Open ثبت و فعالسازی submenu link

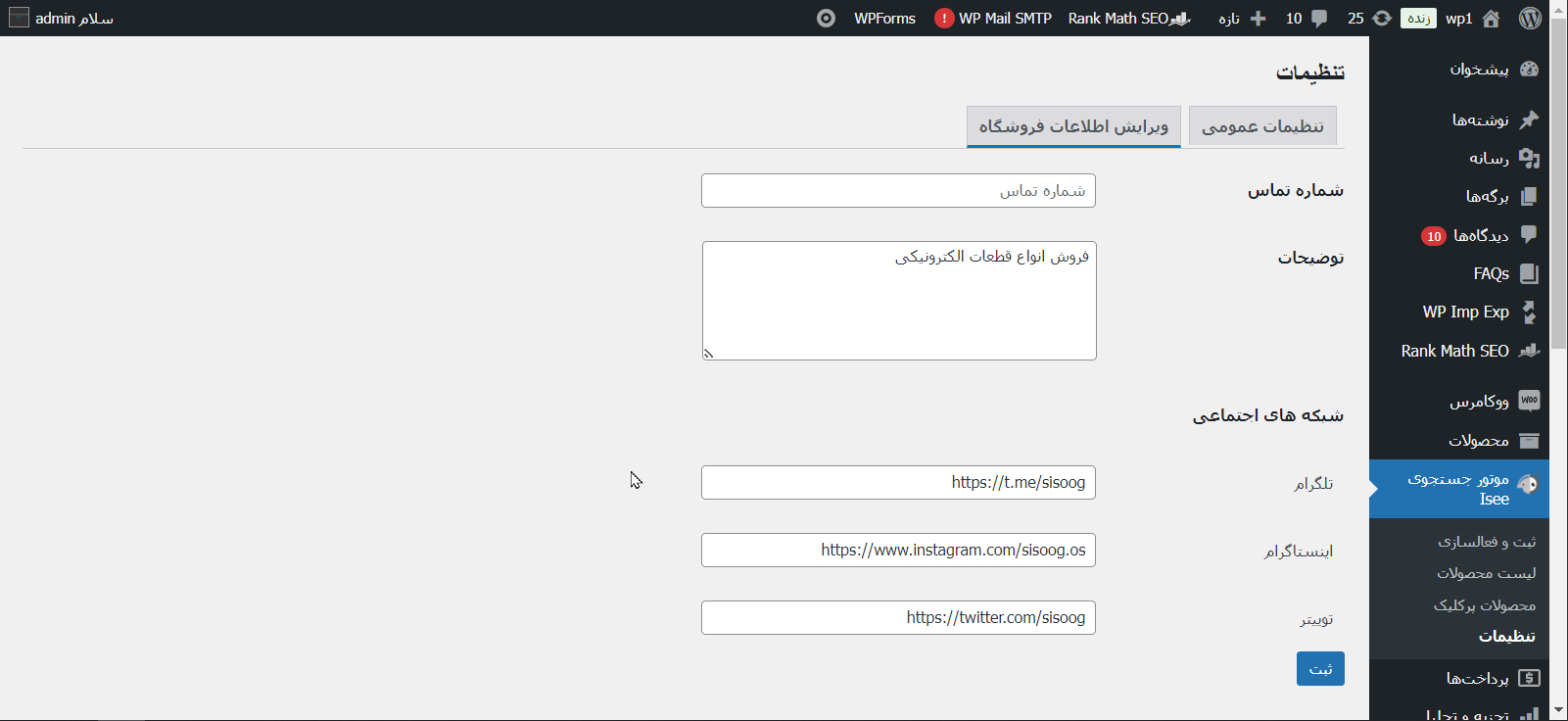pyautogui.click(x=1487, y=541)
